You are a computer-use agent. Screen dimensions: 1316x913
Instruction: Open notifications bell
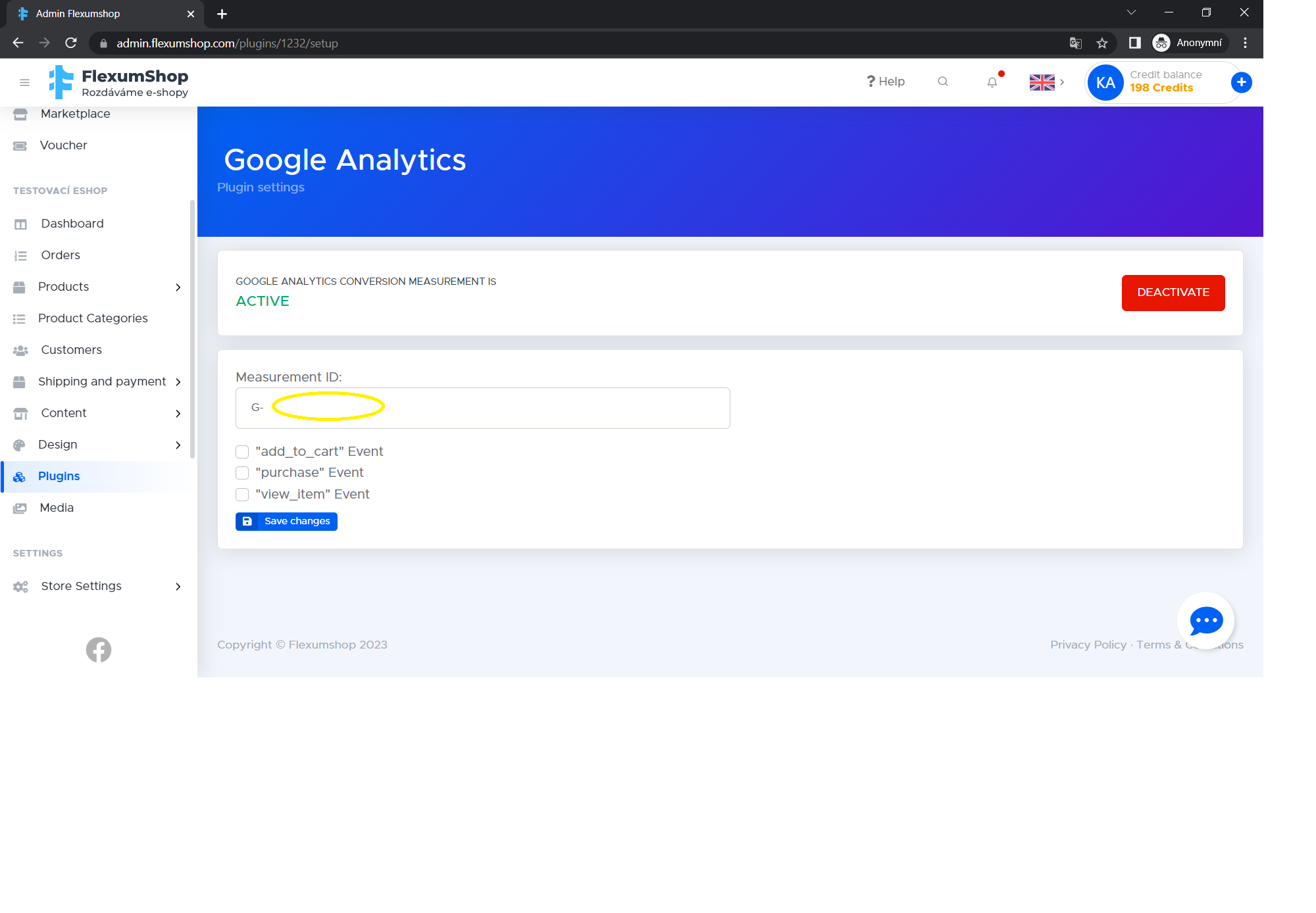[992, 82]
